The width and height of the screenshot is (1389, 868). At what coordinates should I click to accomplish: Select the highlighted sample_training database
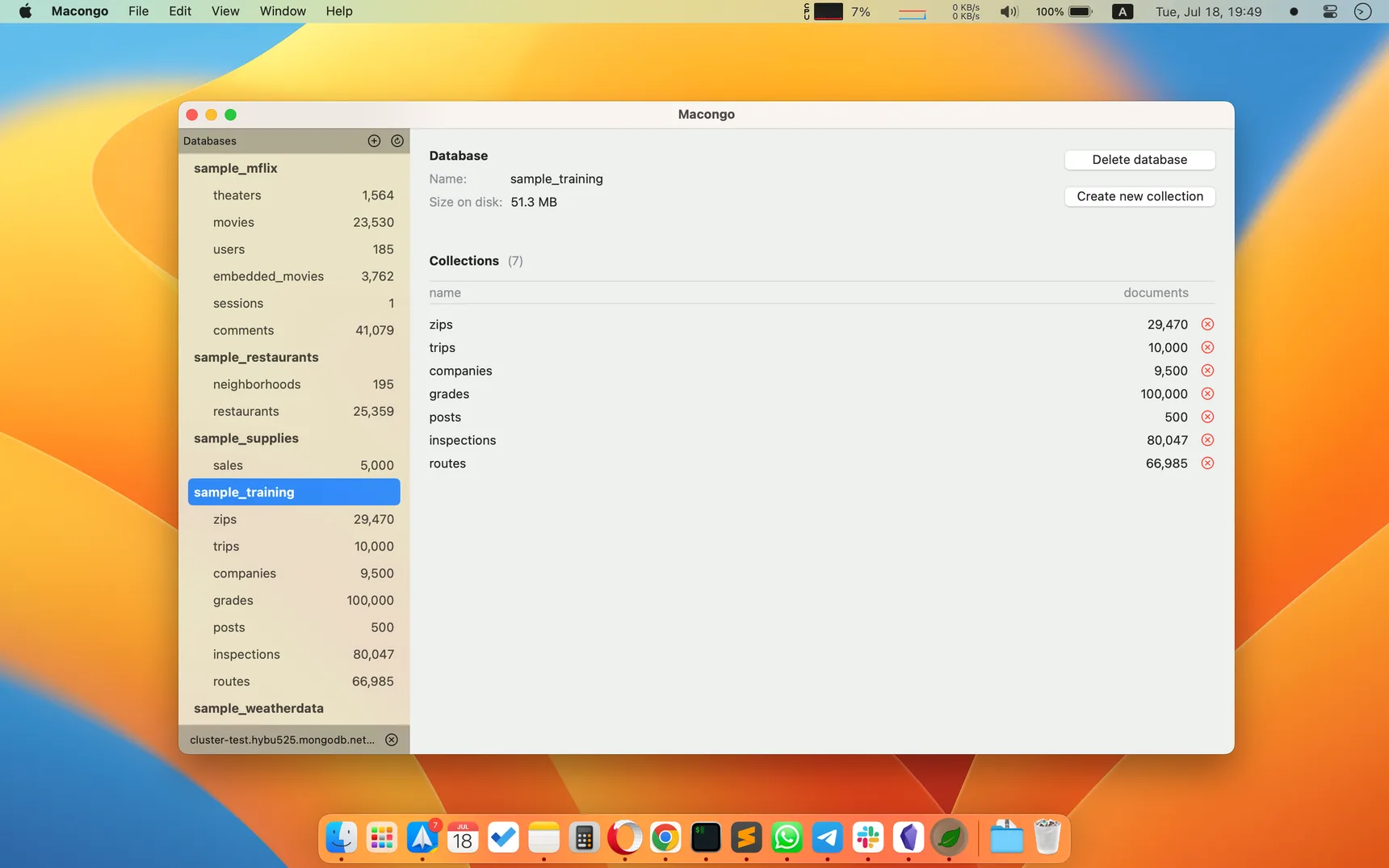tap(294, 492)
